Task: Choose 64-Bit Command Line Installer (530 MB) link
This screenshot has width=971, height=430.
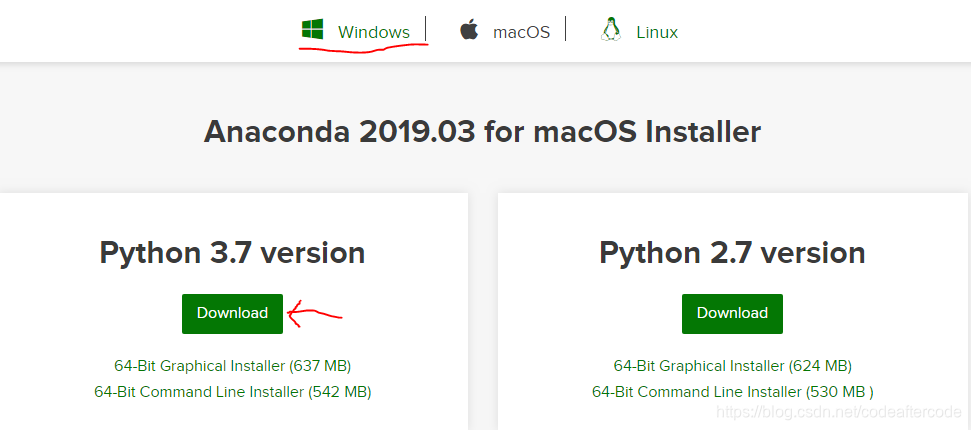Action: click(x=732, y=391)
